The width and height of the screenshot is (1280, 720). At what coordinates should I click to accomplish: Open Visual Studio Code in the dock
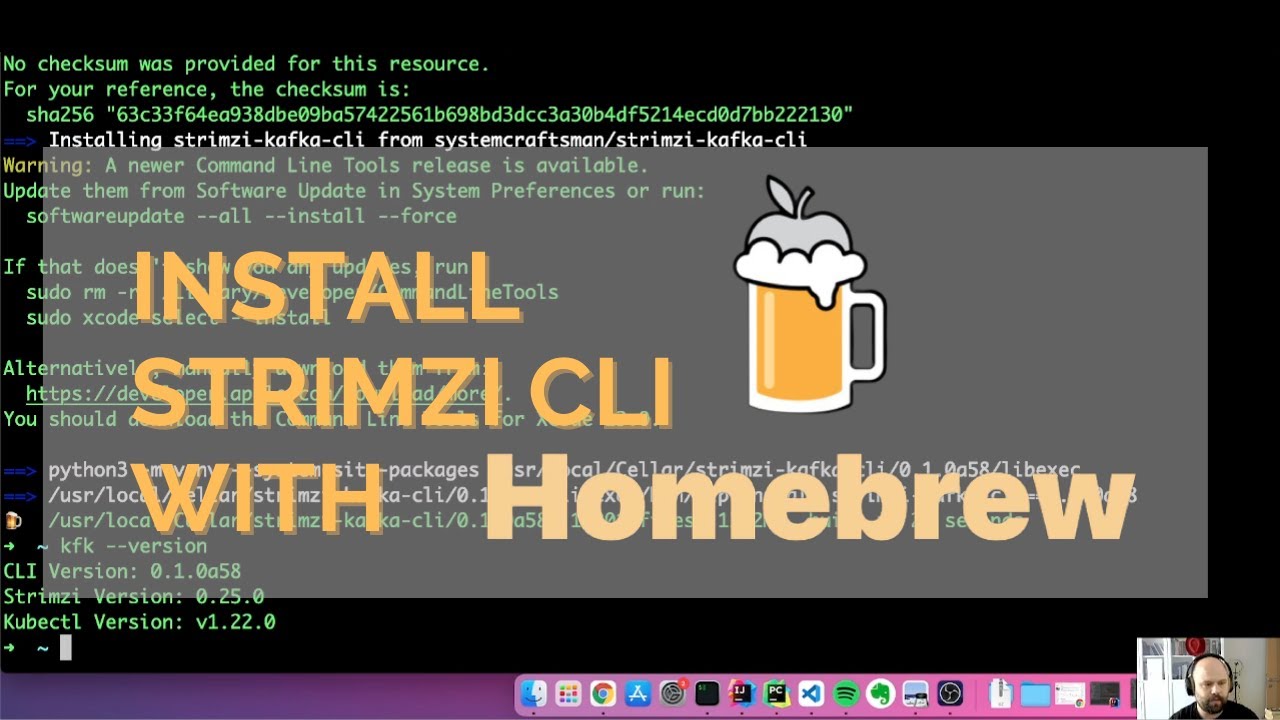point(811,693)
